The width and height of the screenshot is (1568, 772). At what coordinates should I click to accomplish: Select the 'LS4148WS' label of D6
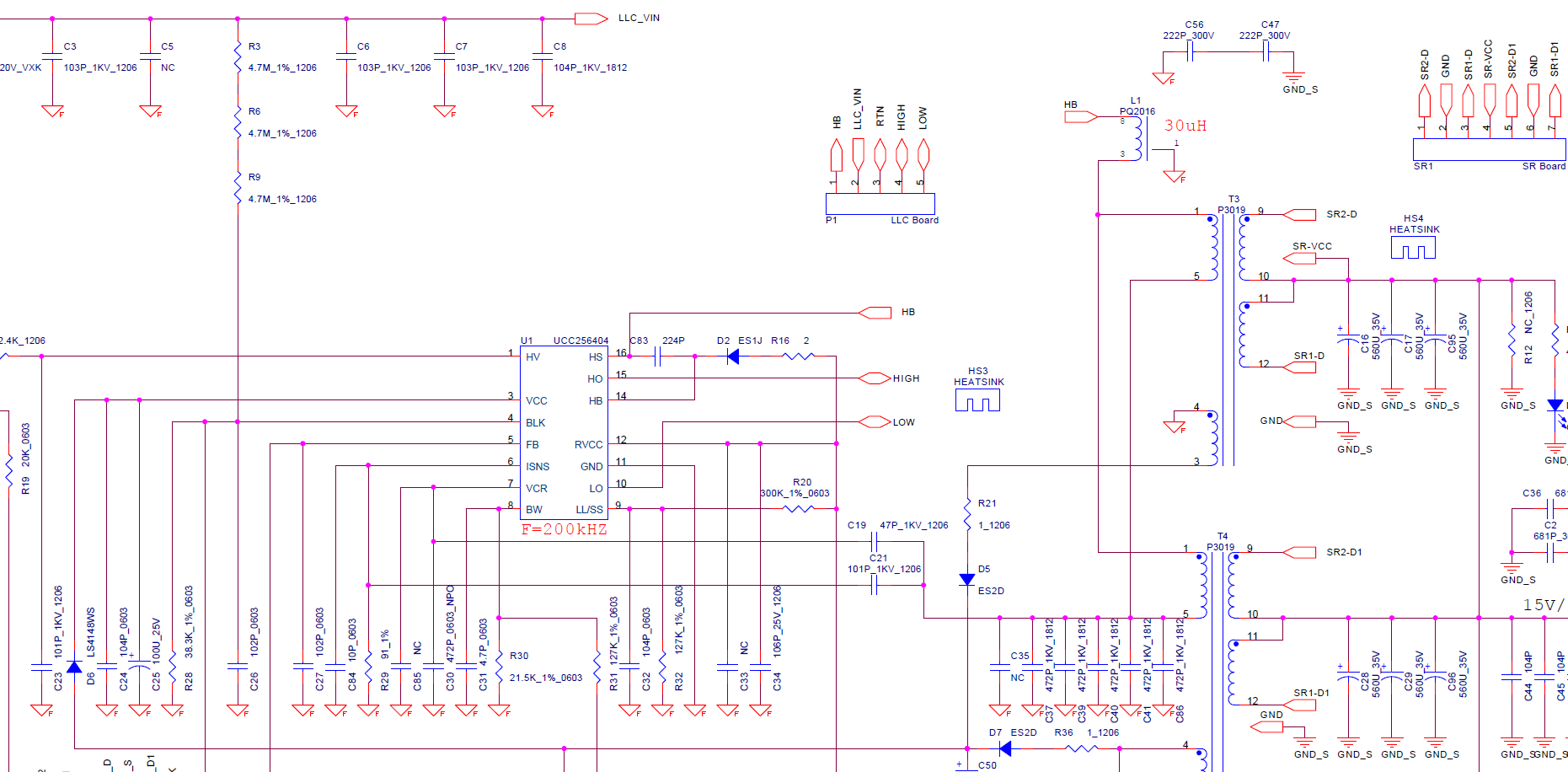[x=91, y=633]
